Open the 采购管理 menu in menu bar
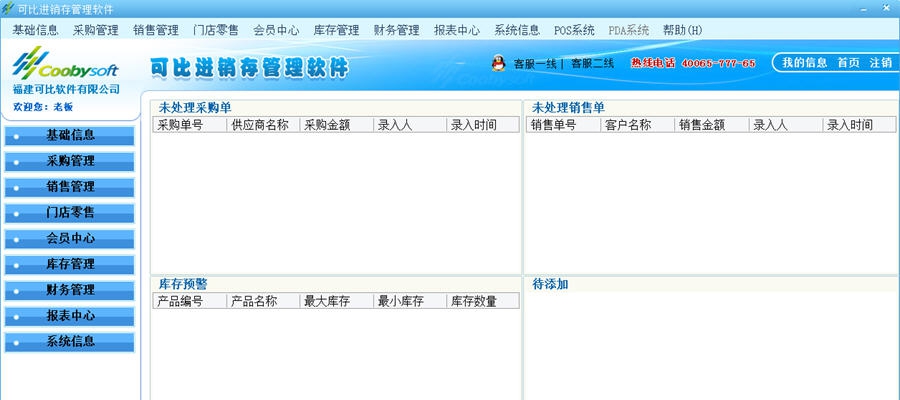 pos(95,30)
